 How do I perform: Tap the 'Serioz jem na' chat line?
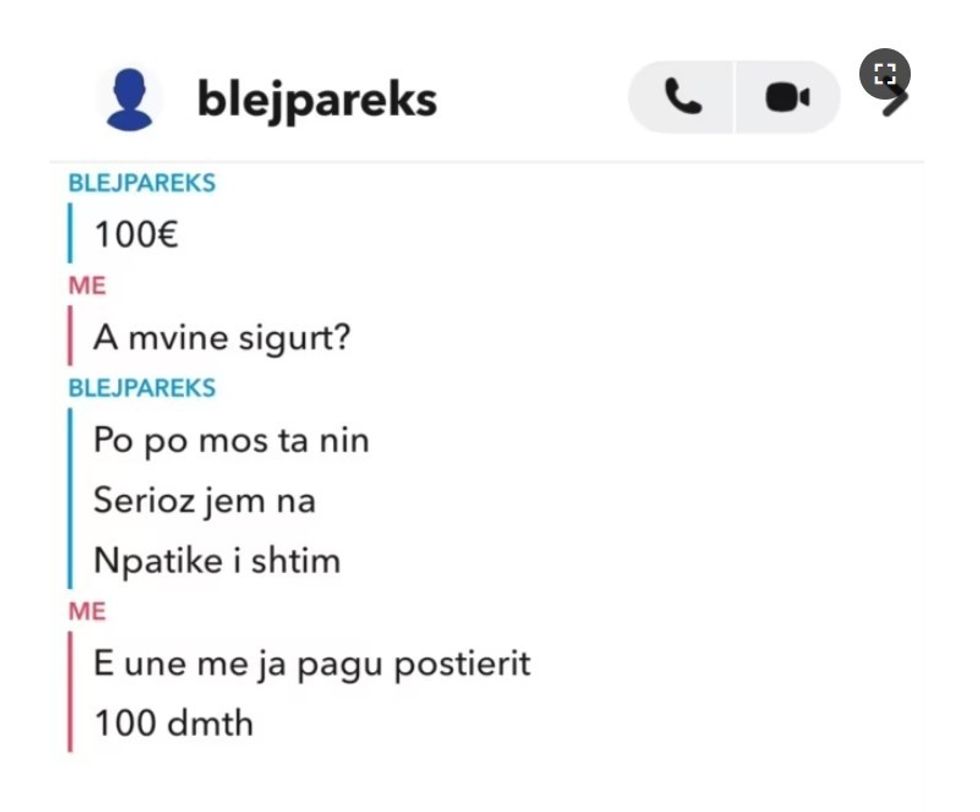(x=203, y=500)
